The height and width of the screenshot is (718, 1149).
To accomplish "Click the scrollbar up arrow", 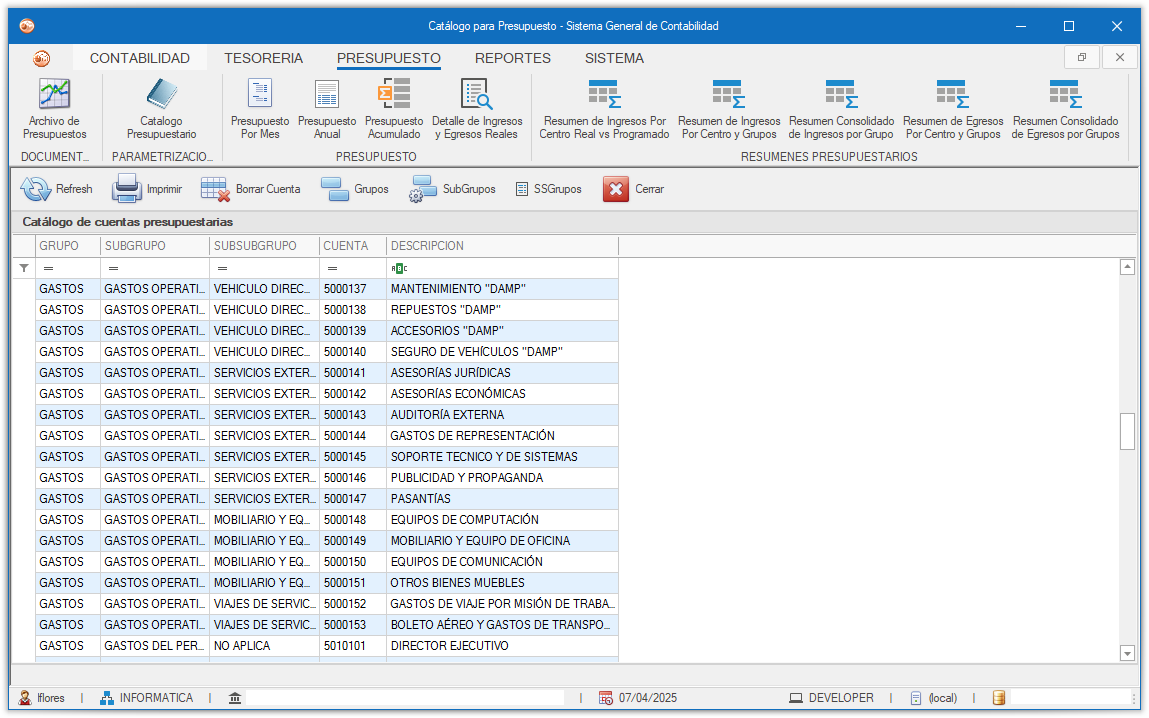I will point(1128,267).
